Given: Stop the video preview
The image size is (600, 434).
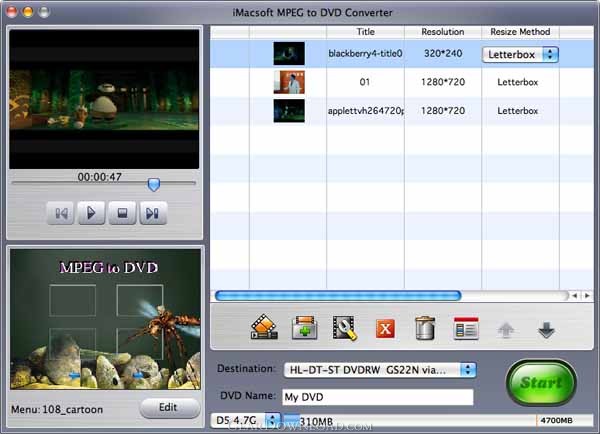Looking at the screenshot, I should click(122, 213).
